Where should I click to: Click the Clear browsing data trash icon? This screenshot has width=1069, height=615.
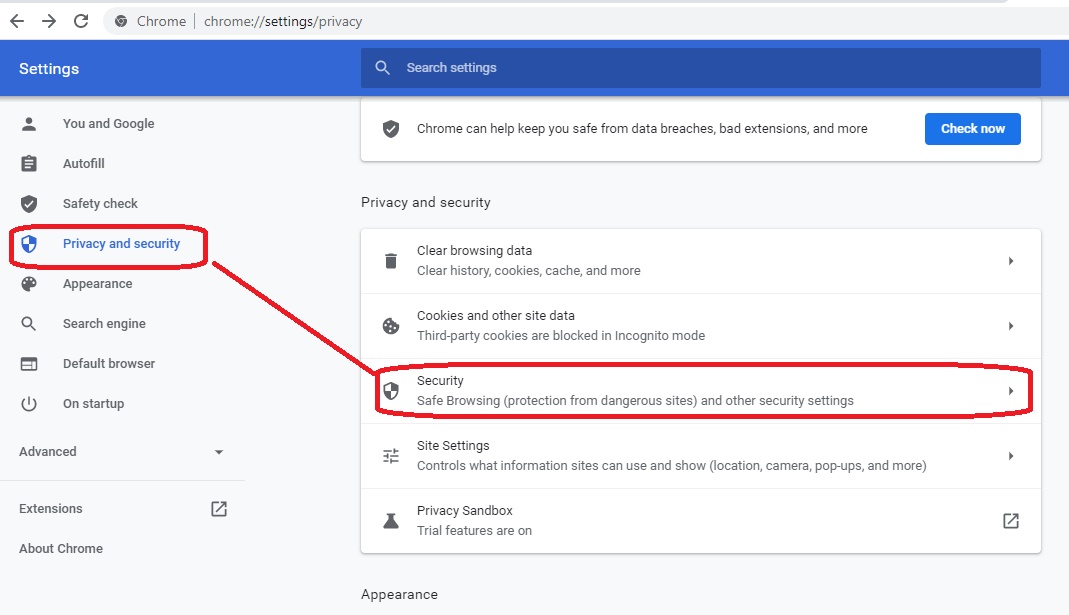[391, 261]
